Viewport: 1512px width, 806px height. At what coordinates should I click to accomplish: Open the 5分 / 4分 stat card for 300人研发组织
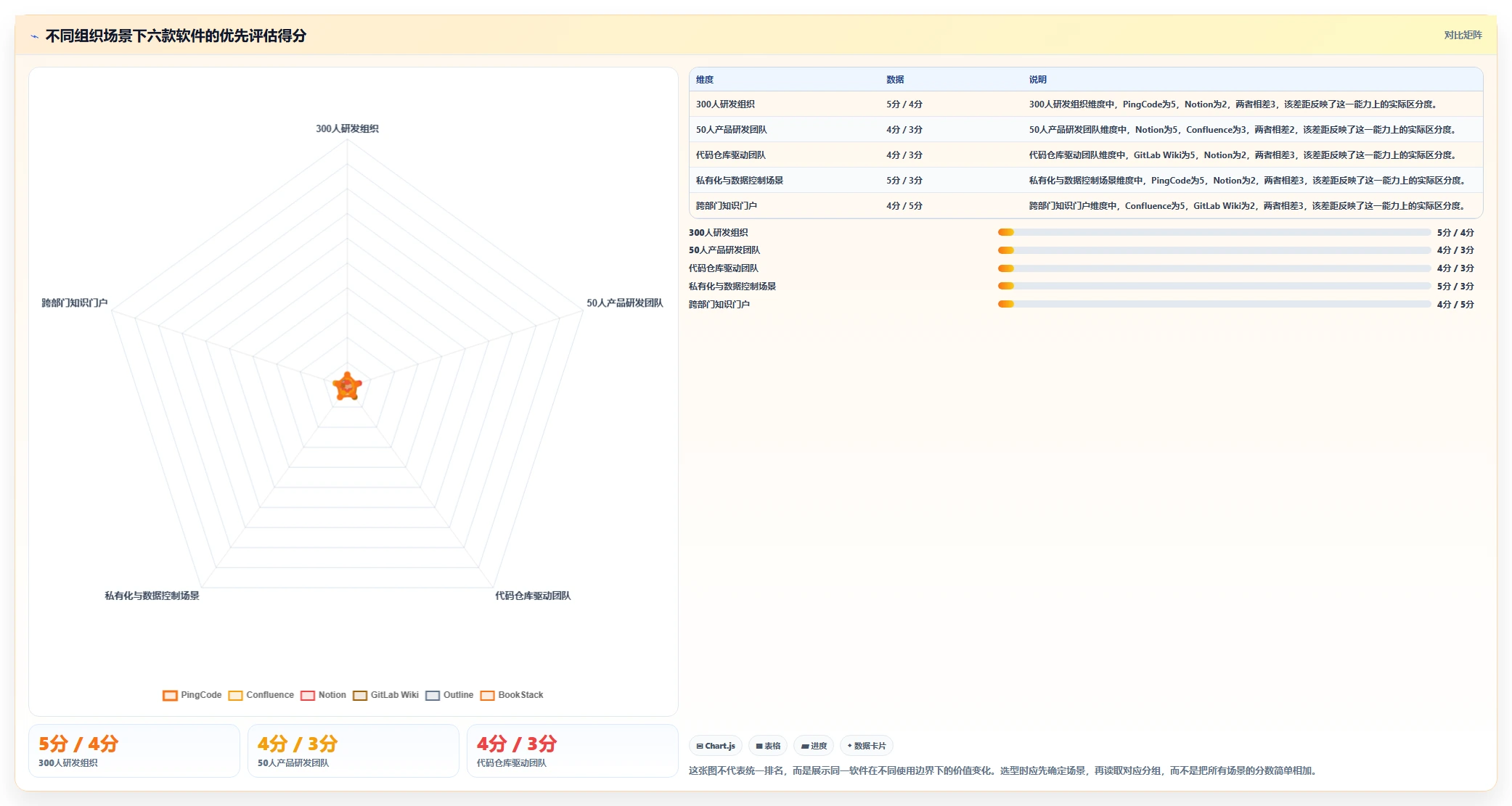click(x=134, y=751)
